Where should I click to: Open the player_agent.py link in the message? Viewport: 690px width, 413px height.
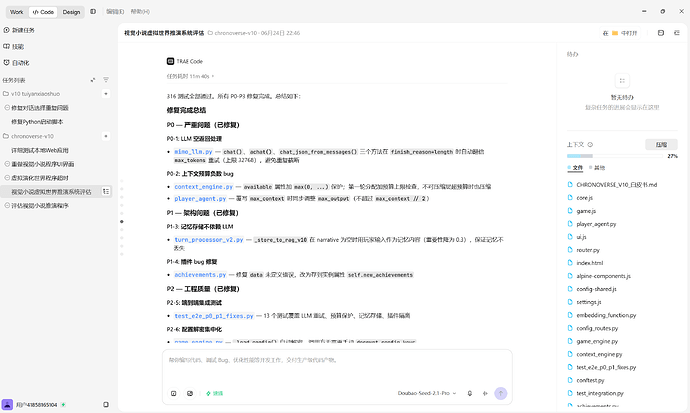coord(200,199)
